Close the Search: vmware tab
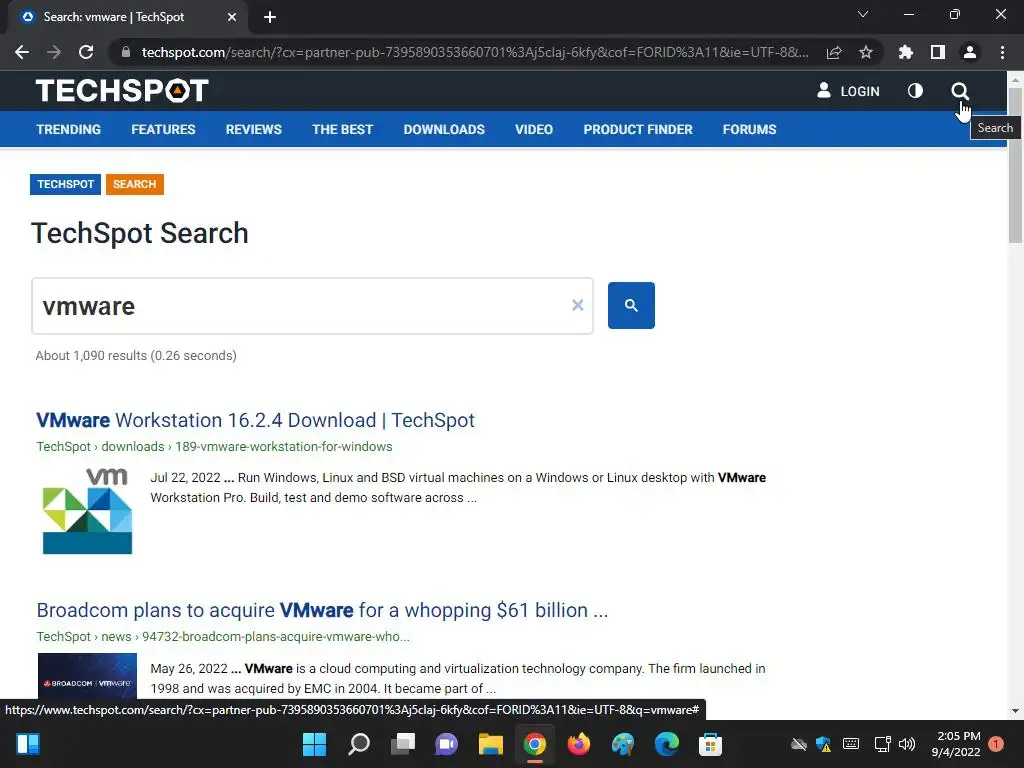1024x768 pixels. tap(232, 17)
